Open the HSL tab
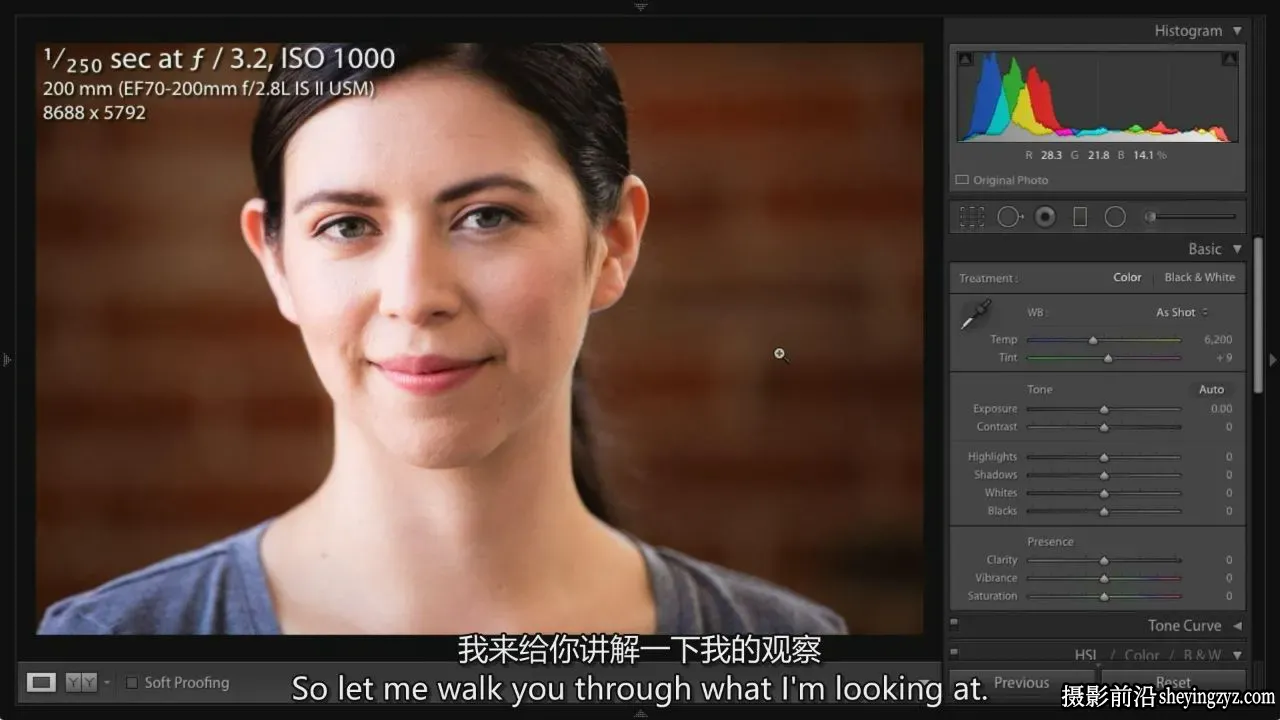 (x=1085, y=655)
